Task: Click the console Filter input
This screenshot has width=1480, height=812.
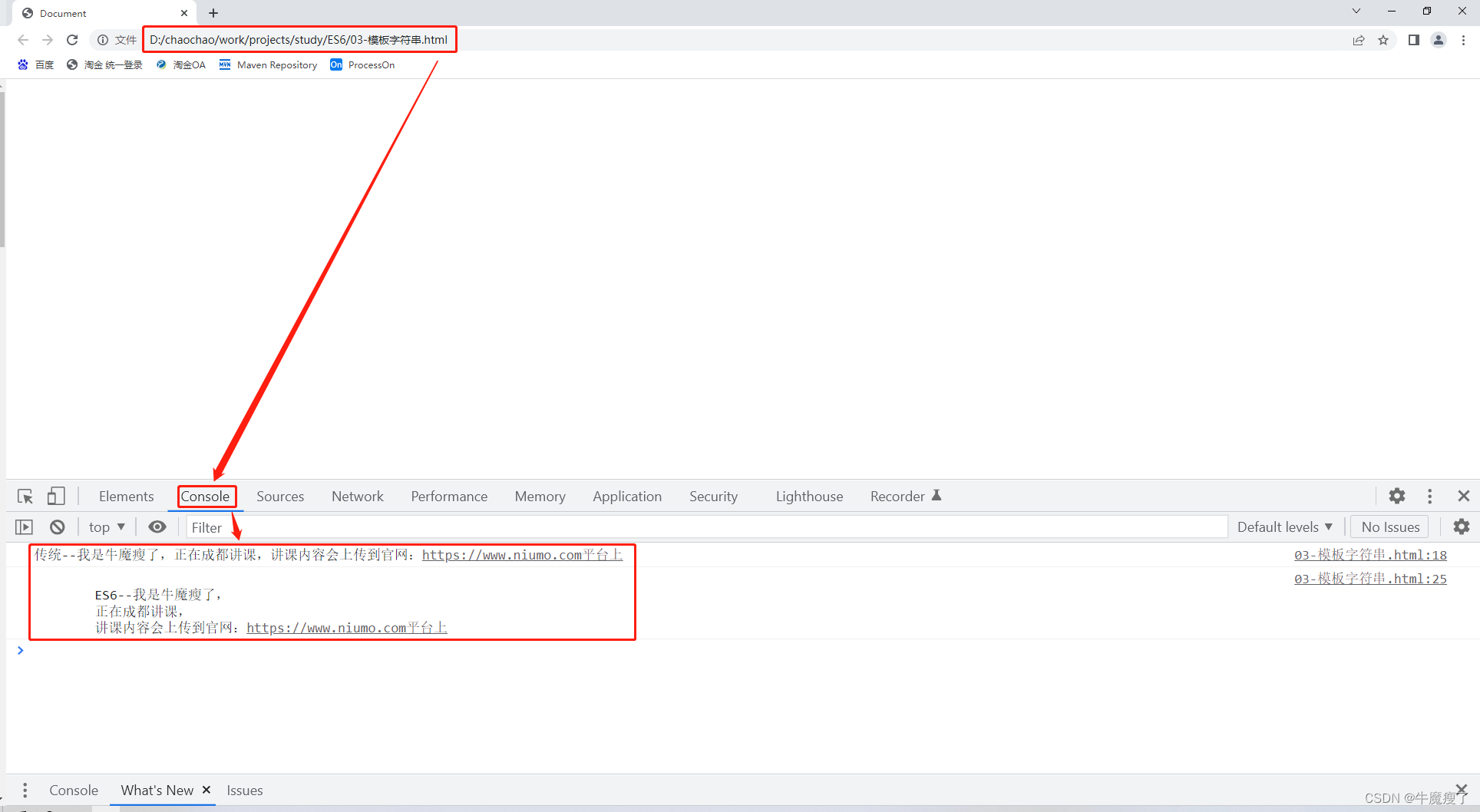Action: point(706,527)
